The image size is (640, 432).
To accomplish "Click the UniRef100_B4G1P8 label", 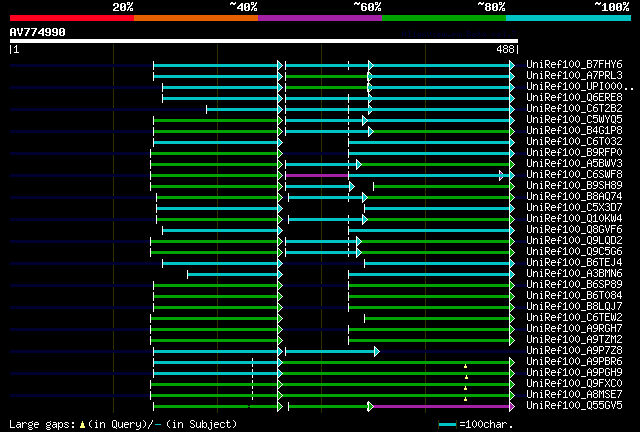I will 574,131.
